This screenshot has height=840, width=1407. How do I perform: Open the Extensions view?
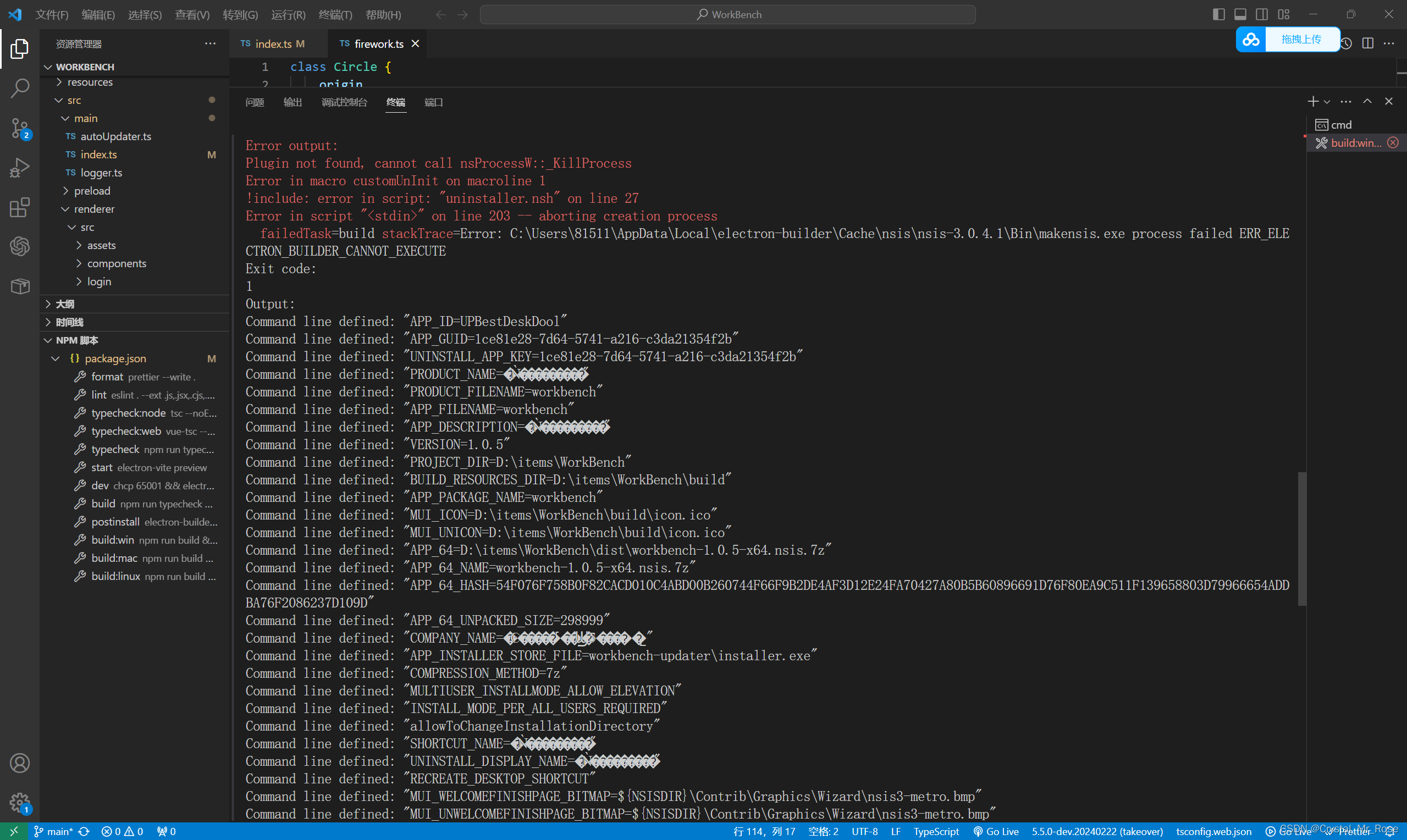20,208
